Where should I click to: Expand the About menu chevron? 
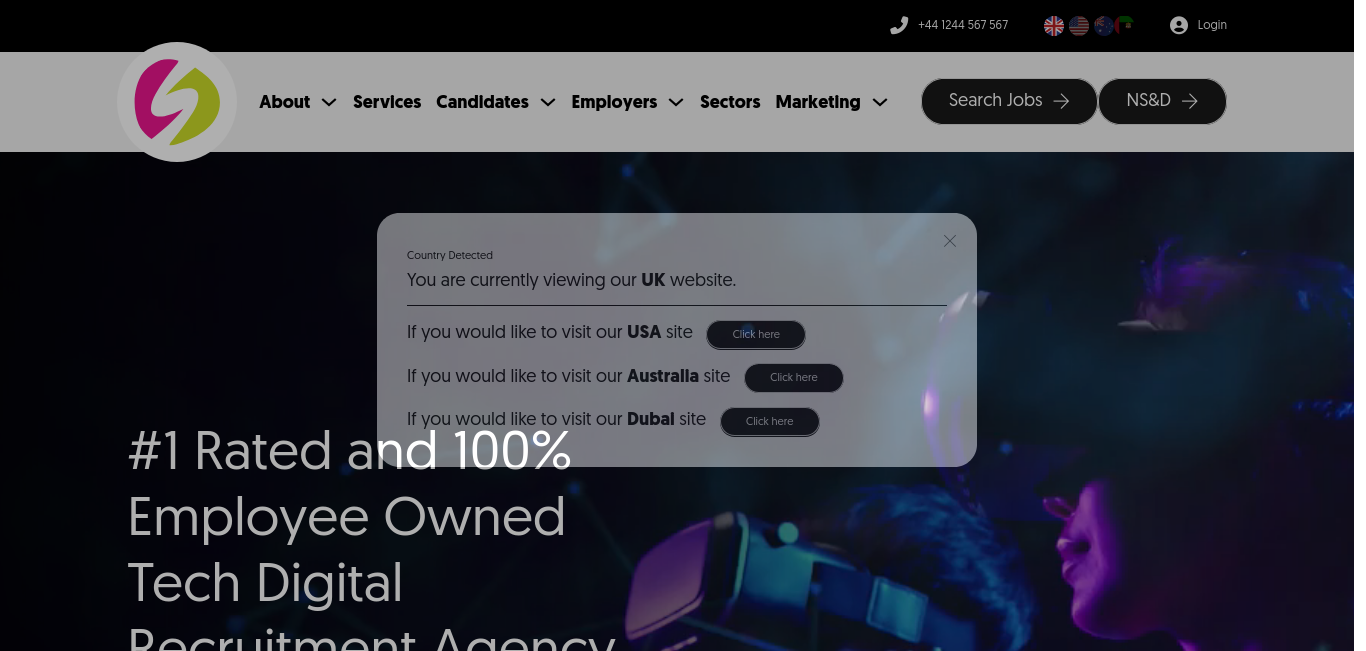tap(329, 102)
